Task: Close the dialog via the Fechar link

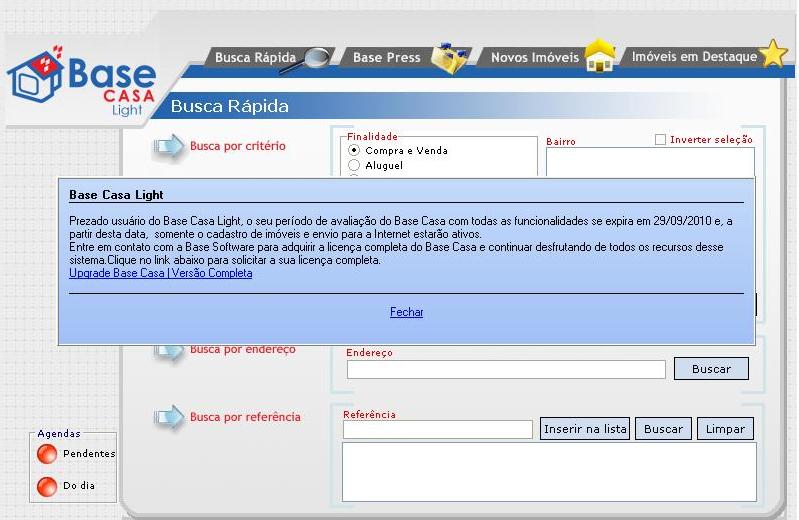Action: (406, 312)
